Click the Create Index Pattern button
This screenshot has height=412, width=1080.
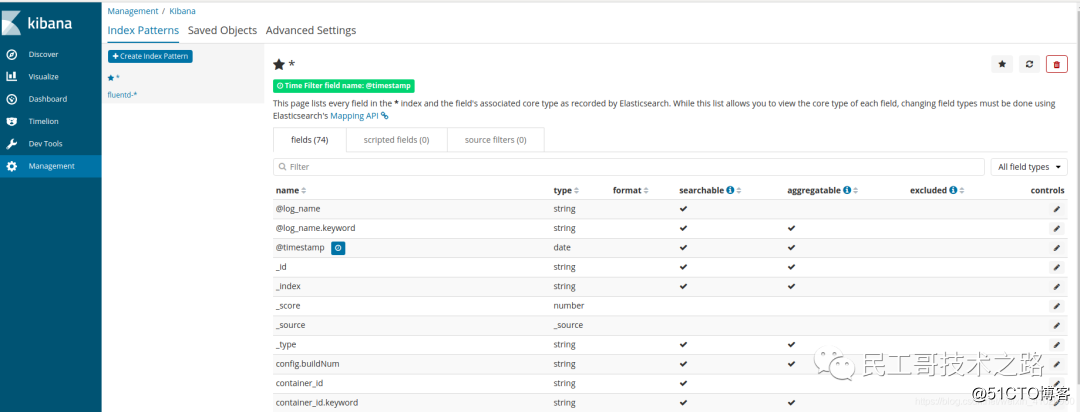point(150,56)
